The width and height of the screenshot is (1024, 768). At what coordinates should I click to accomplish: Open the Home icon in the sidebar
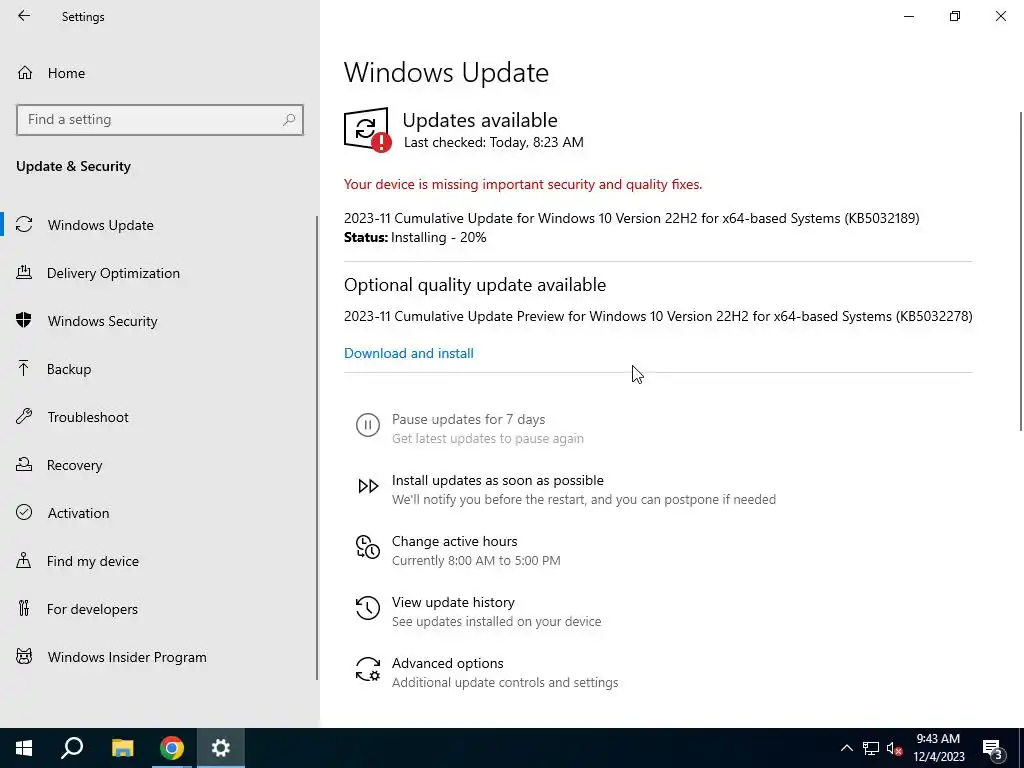coord(25,72)
